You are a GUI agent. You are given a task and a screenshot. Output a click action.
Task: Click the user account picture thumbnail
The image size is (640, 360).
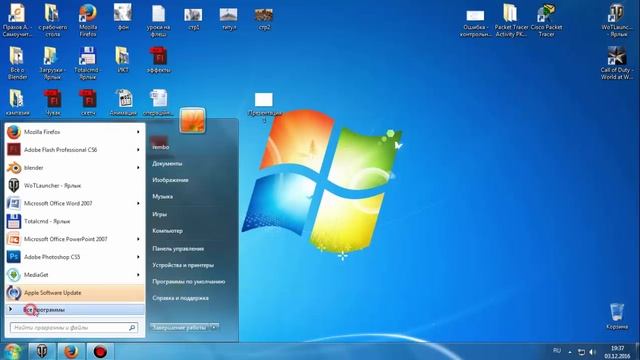pos(192,120)
